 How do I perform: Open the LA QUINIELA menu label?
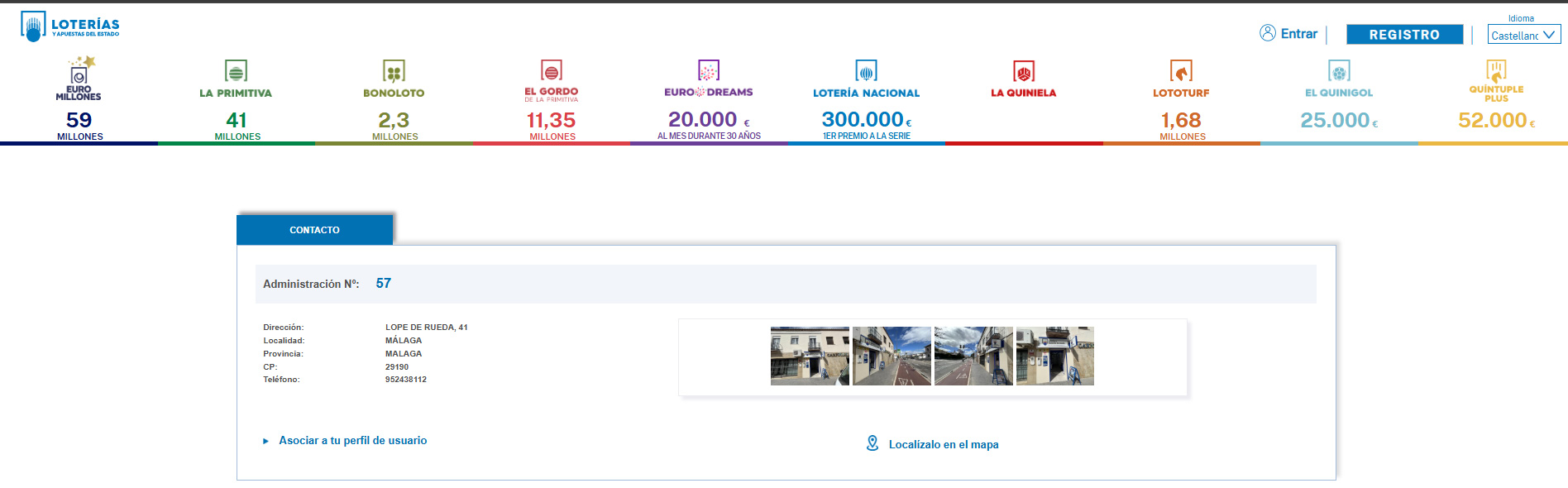click(x=1024, y=93)
